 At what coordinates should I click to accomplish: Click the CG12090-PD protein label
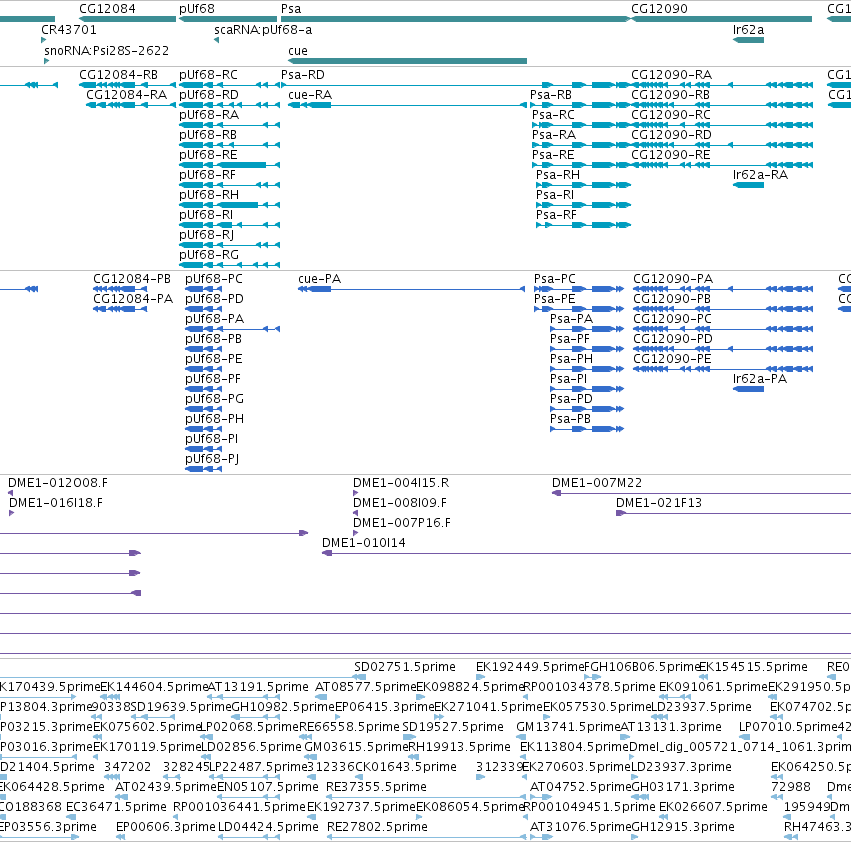pyautogui.click(x=673, y=339)
